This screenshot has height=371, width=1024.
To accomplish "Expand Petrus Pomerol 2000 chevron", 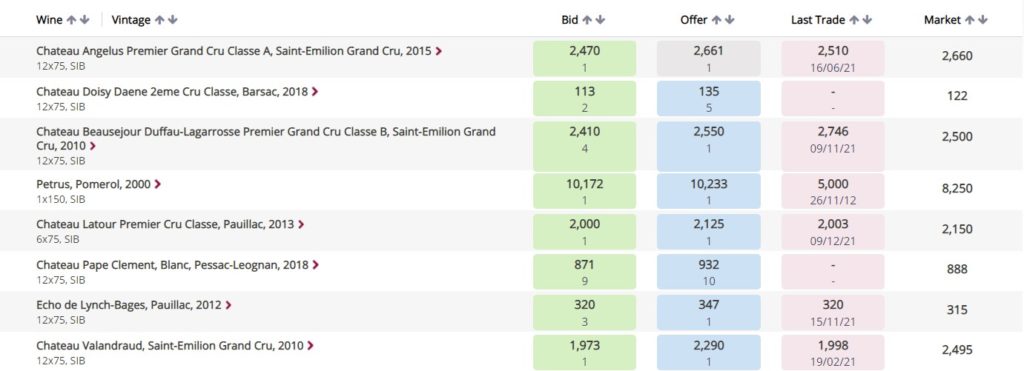I will coord(157,184).
